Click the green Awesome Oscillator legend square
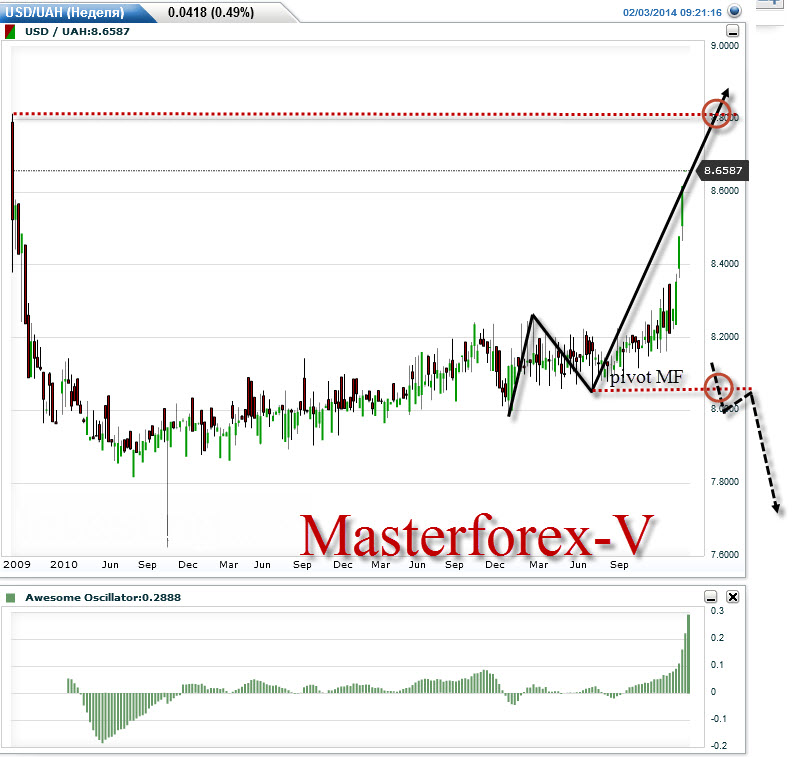This screenshot has width=809, height=757. click(x=10, y=598)
